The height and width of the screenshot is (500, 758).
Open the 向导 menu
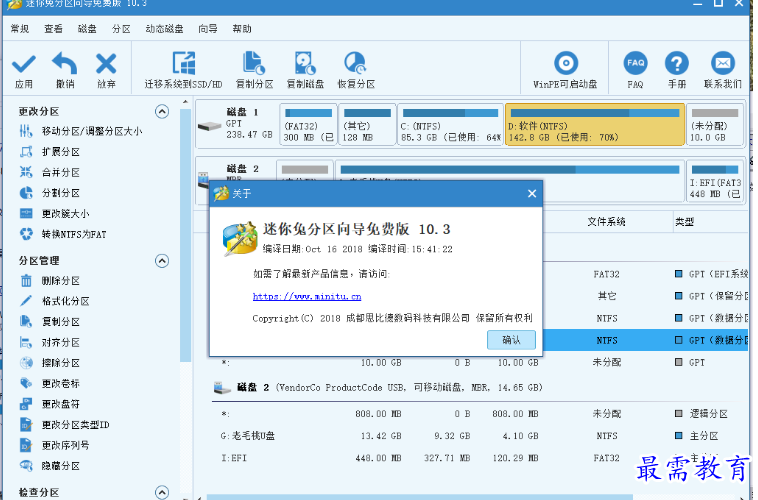208,29
